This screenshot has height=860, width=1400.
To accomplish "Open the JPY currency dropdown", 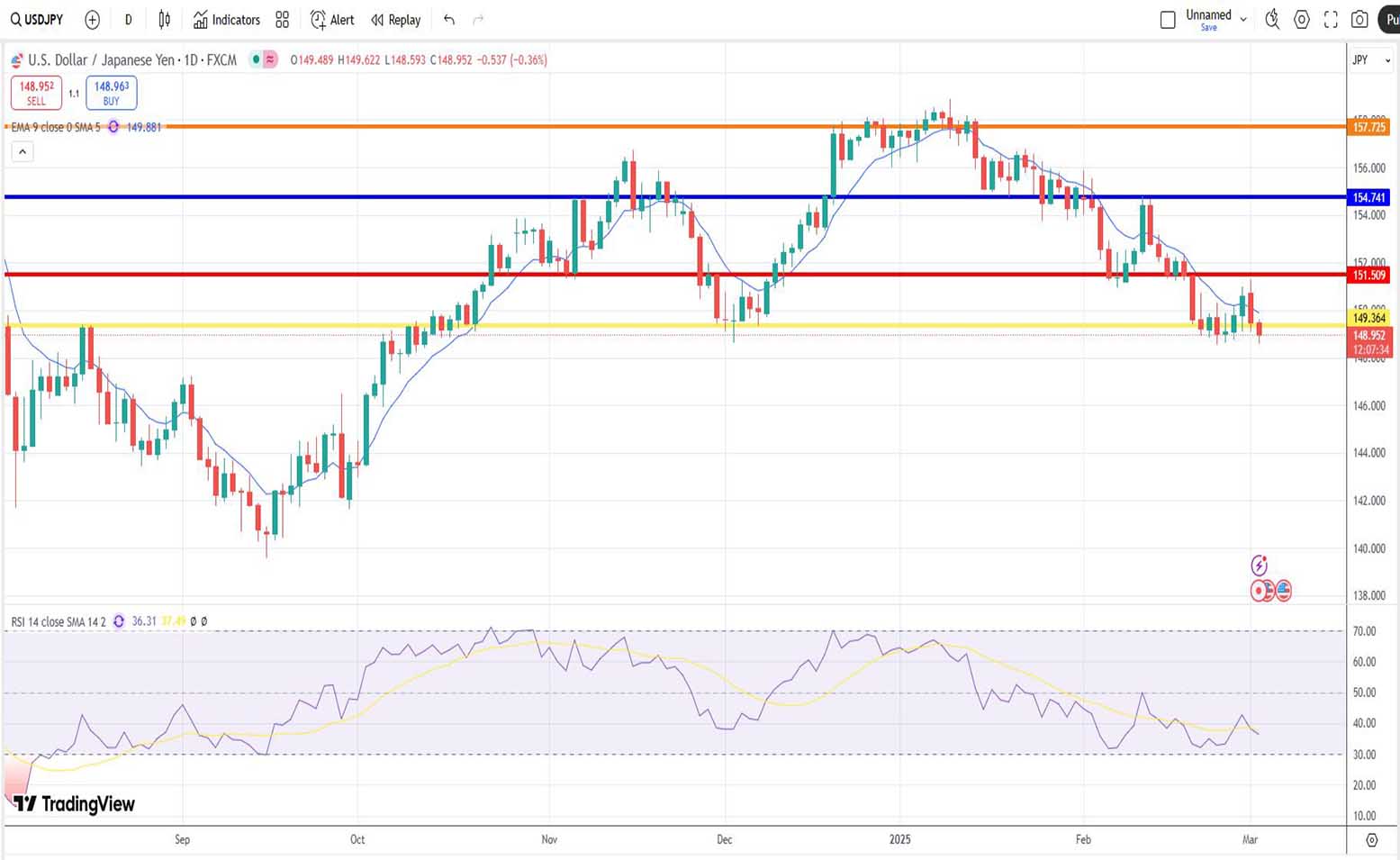I will tap(1370, 59).
